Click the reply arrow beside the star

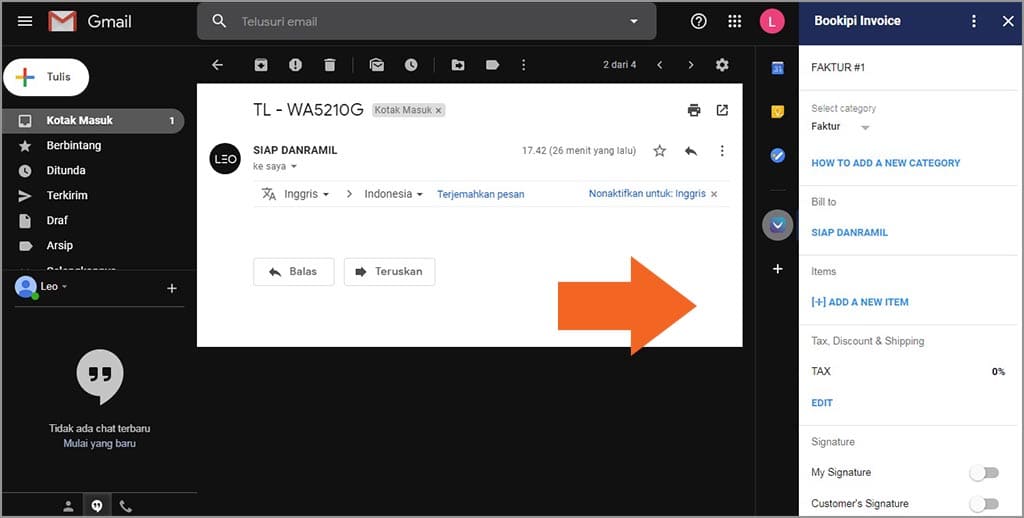pos(691,151)
